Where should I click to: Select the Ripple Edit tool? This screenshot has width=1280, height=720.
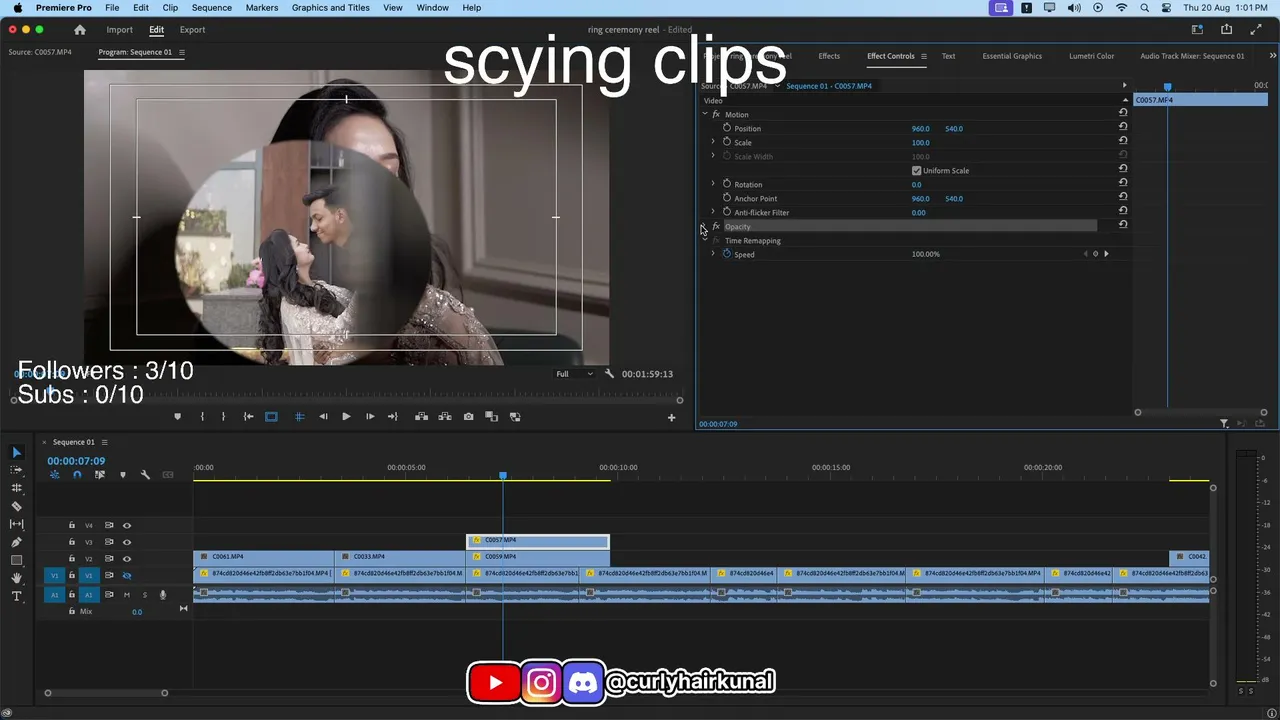tap(16, 488)
